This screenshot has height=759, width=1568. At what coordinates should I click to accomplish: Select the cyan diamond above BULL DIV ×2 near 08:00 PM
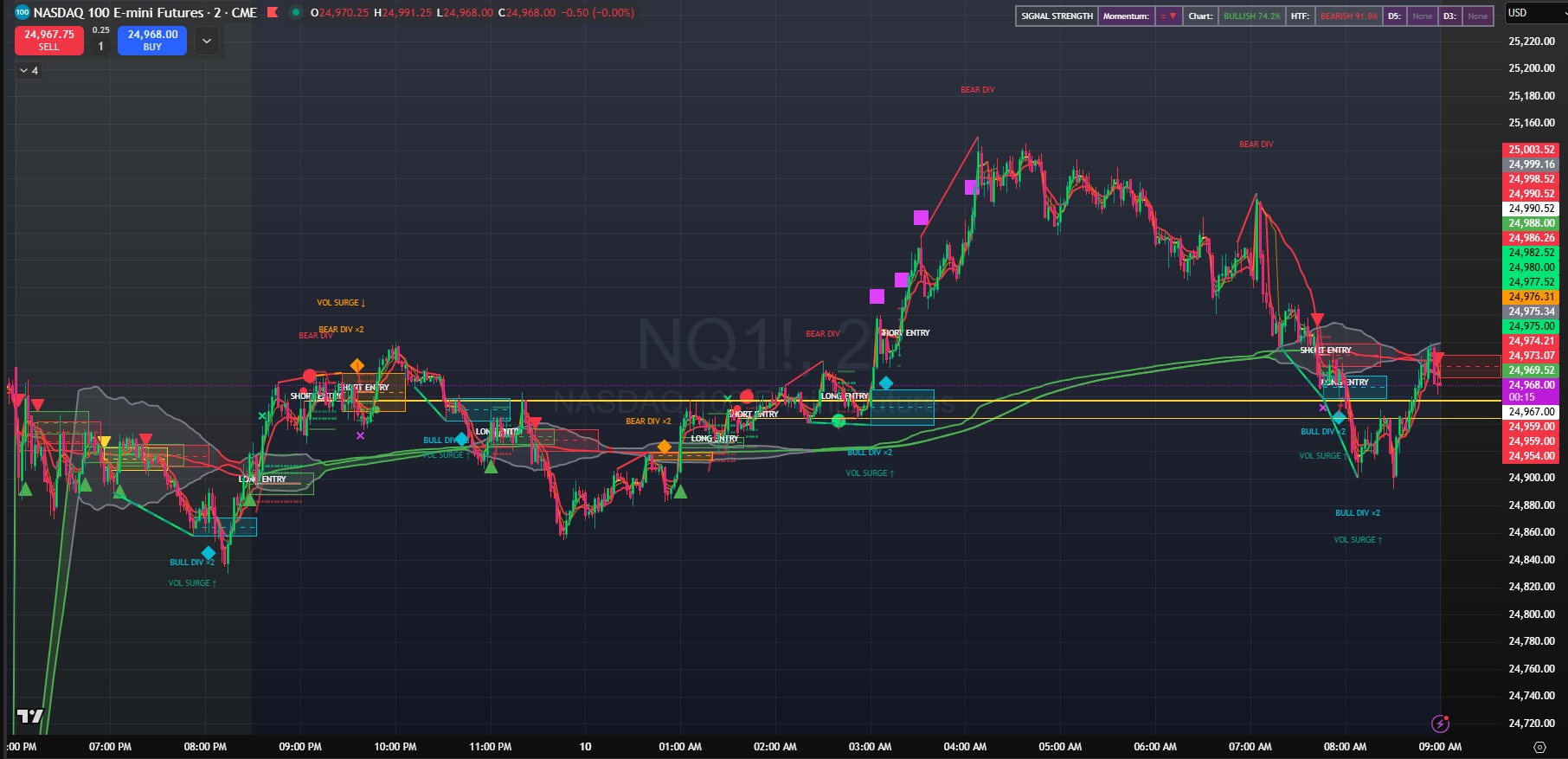(209, 552)
